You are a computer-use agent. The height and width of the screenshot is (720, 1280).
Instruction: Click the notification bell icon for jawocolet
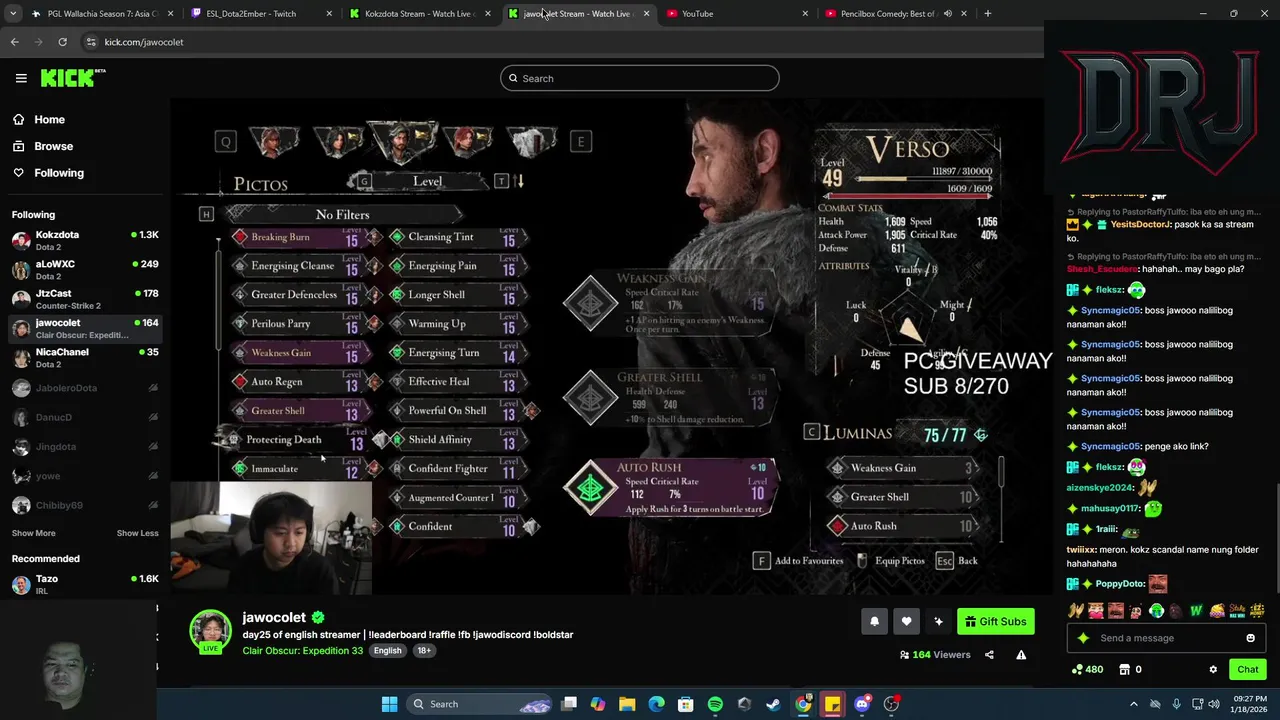coord(874,621)
